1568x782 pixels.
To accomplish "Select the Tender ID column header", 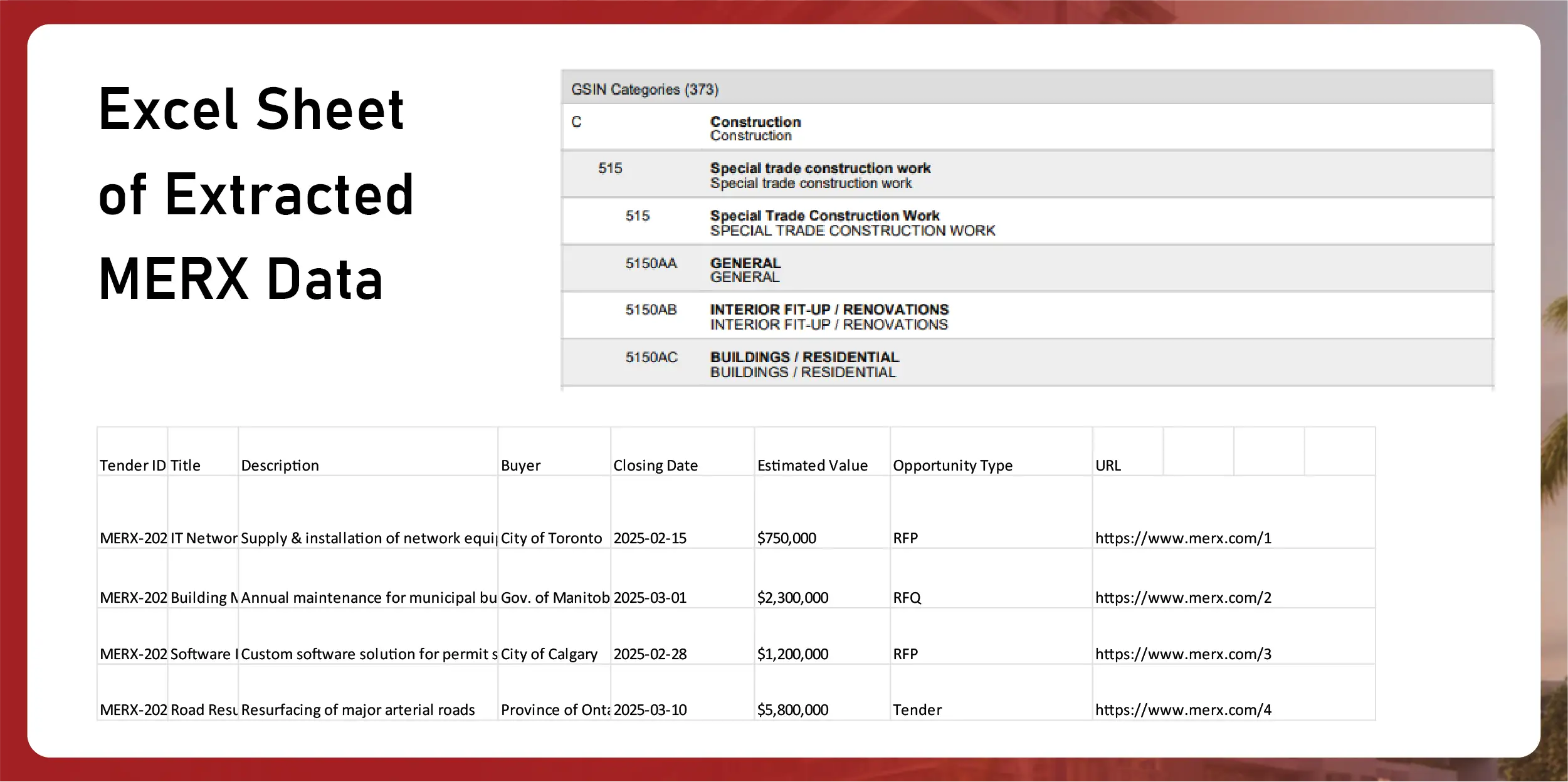I will (132, 466).
